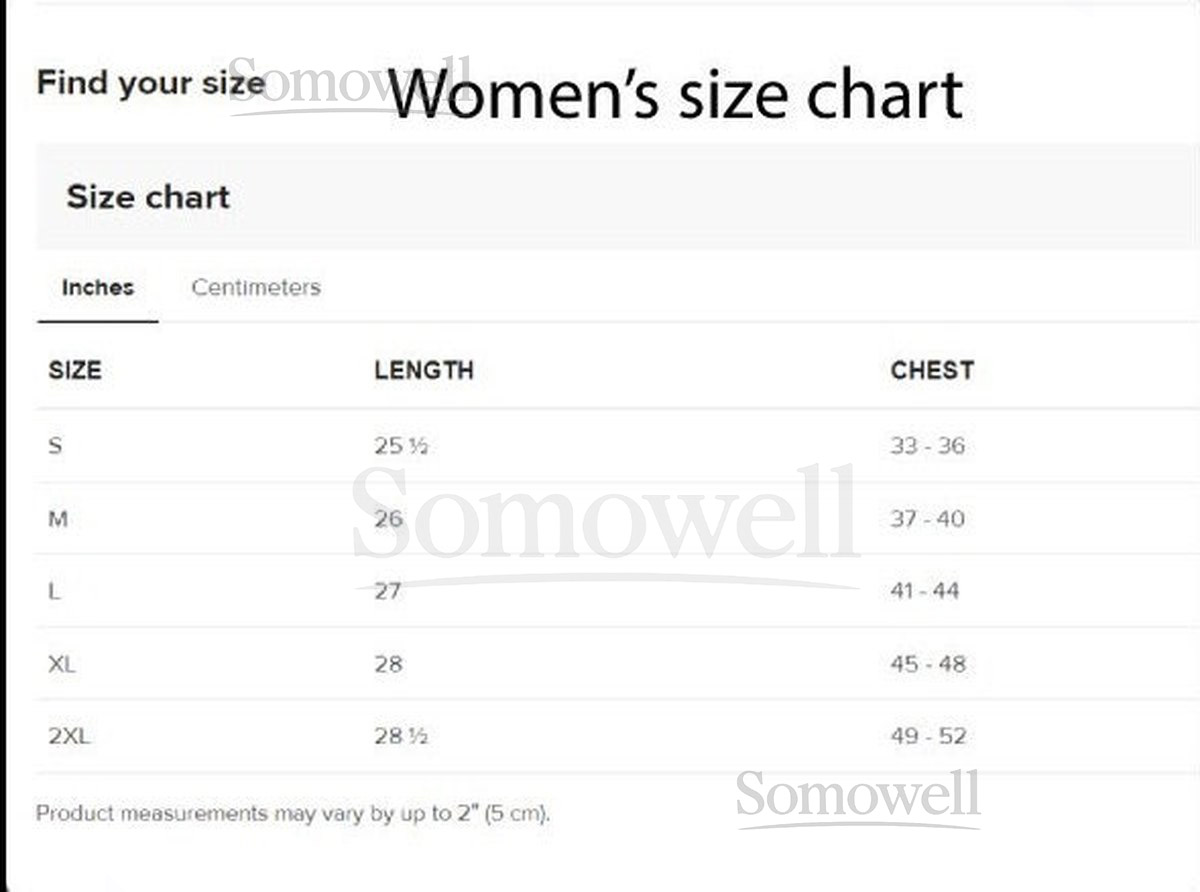Select the XL size row label
Image resolution: width=1200 pixels, height=892 pixels.
(x=62, y=664)
